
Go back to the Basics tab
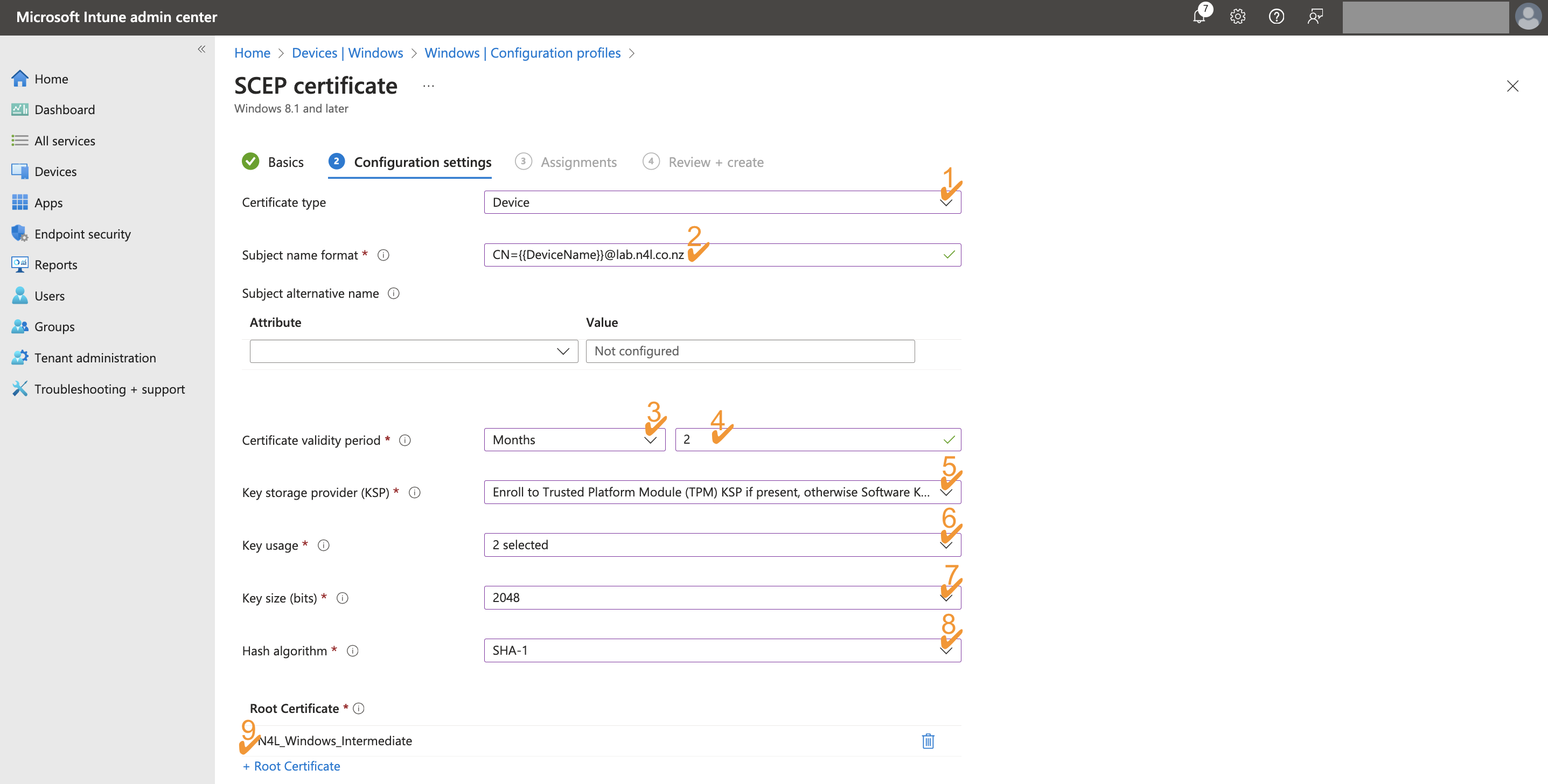pos(286,162)
